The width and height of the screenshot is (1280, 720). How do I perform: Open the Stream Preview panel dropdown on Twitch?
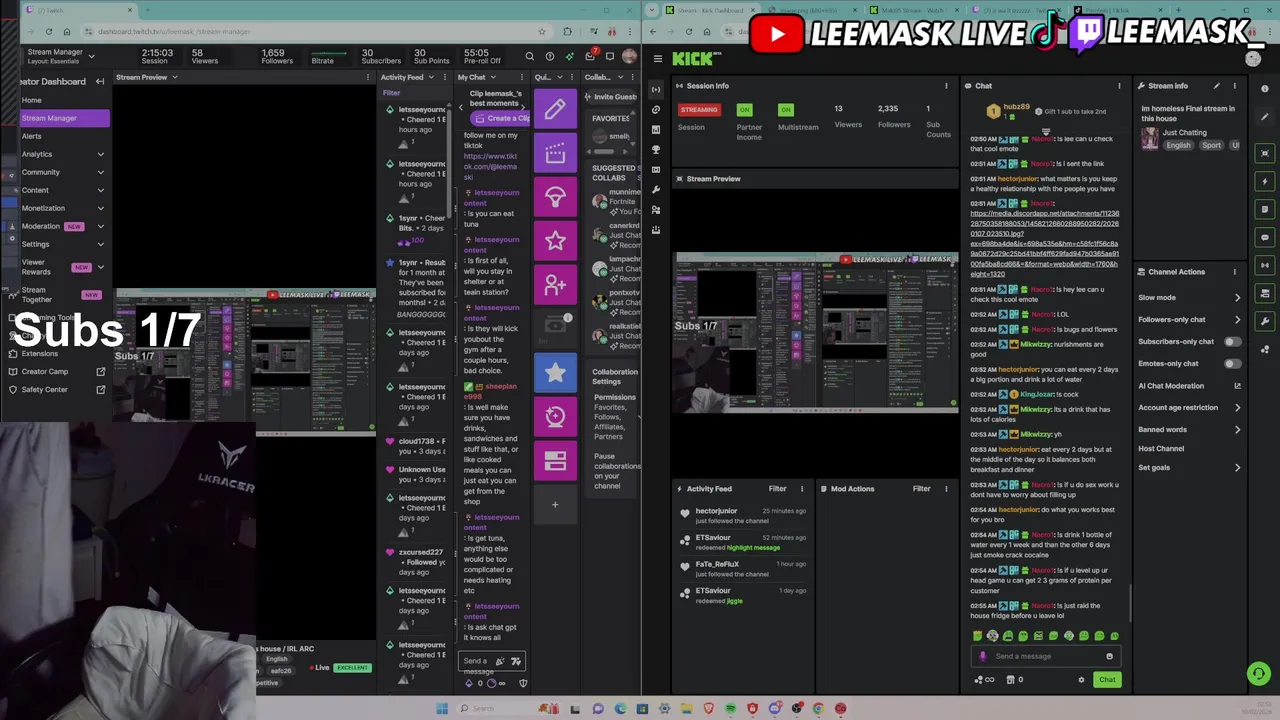174,77
